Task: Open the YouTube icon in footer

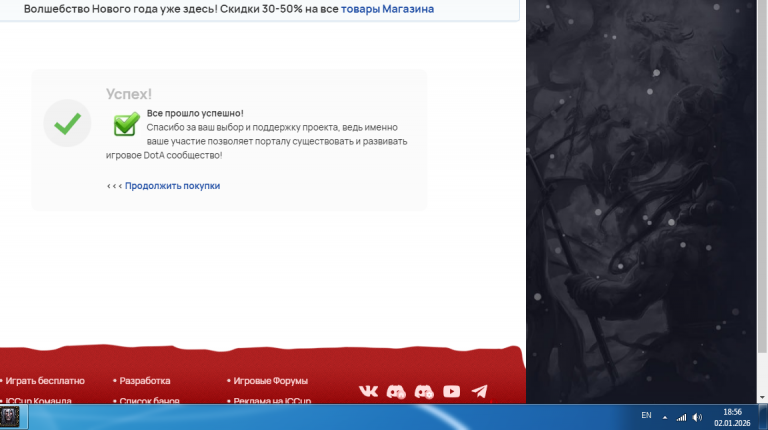Action: [452, 391]
